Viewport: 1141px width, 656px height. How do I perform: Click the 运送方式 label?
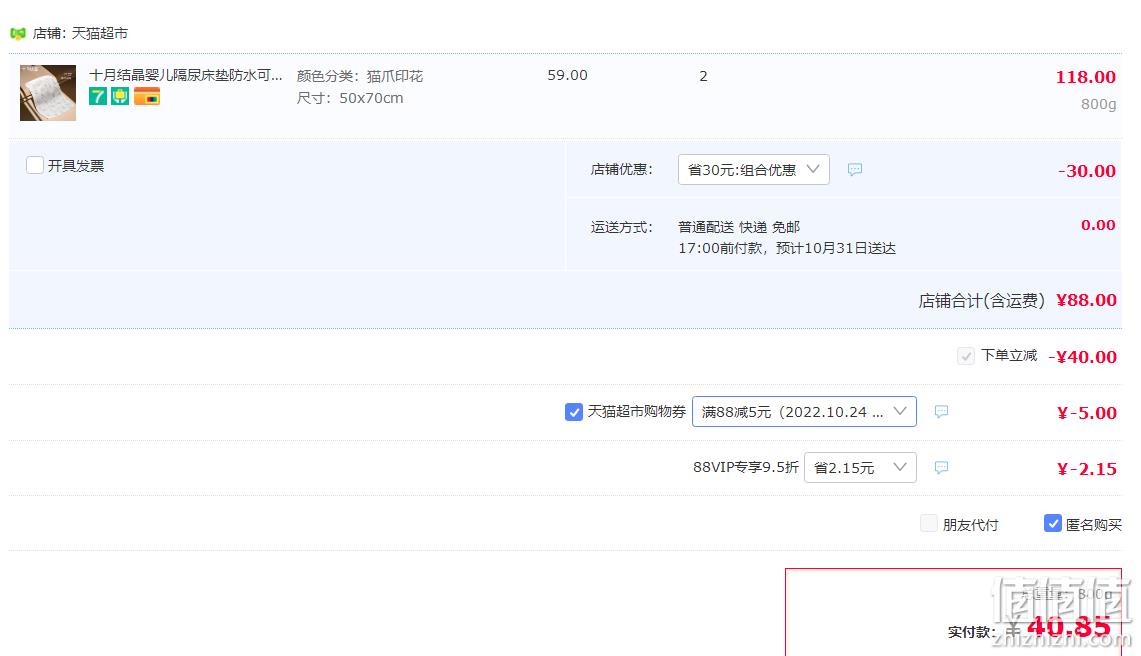coord(621,227)
